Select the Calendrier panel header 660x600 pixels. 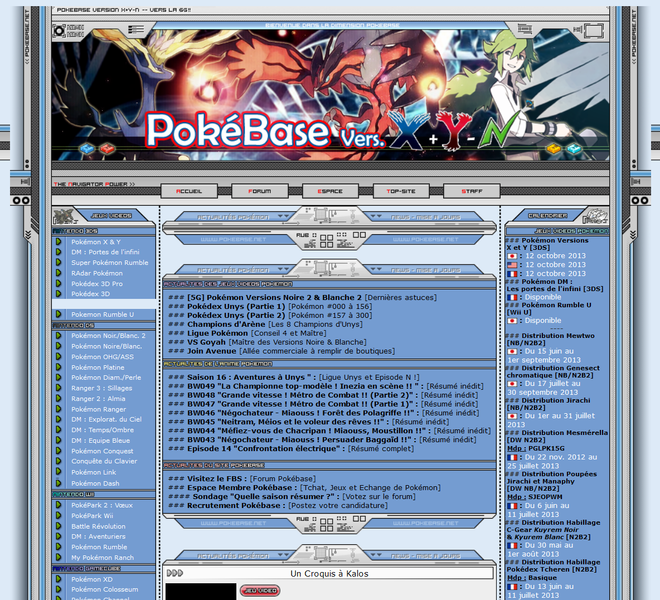(547, 216)
